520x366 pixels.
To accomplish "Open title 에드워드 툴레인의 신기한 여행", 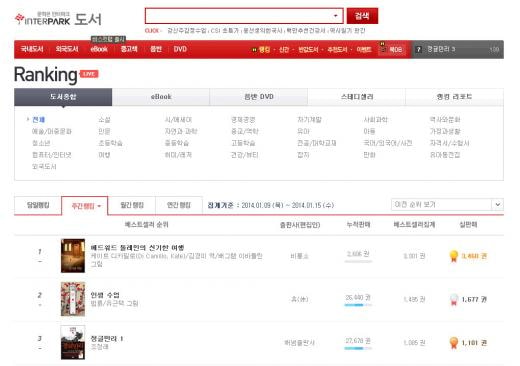I will click(x=137, y=248).
